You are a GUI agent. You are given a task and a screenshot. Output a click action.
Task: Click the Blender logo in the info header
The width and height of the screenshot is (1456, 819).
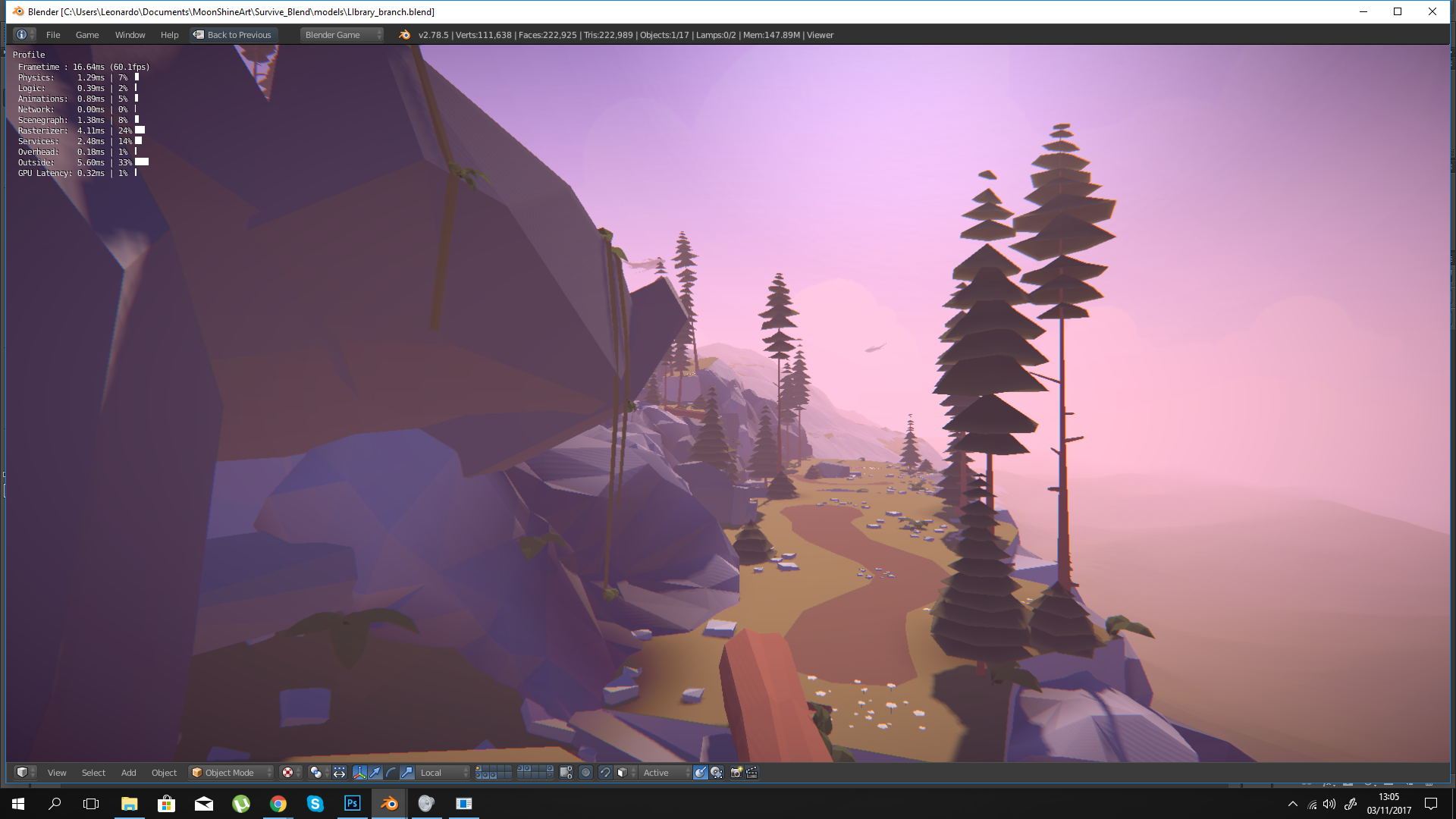click(406, 35)
